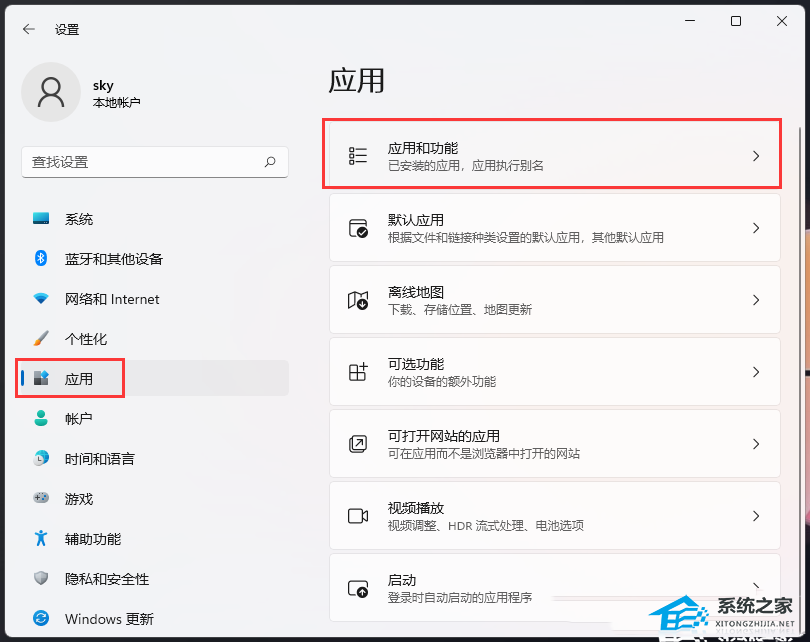Click the 系统 monitor icon
The height and width of the screenshot is (642, 810).
tap(41, 218)
